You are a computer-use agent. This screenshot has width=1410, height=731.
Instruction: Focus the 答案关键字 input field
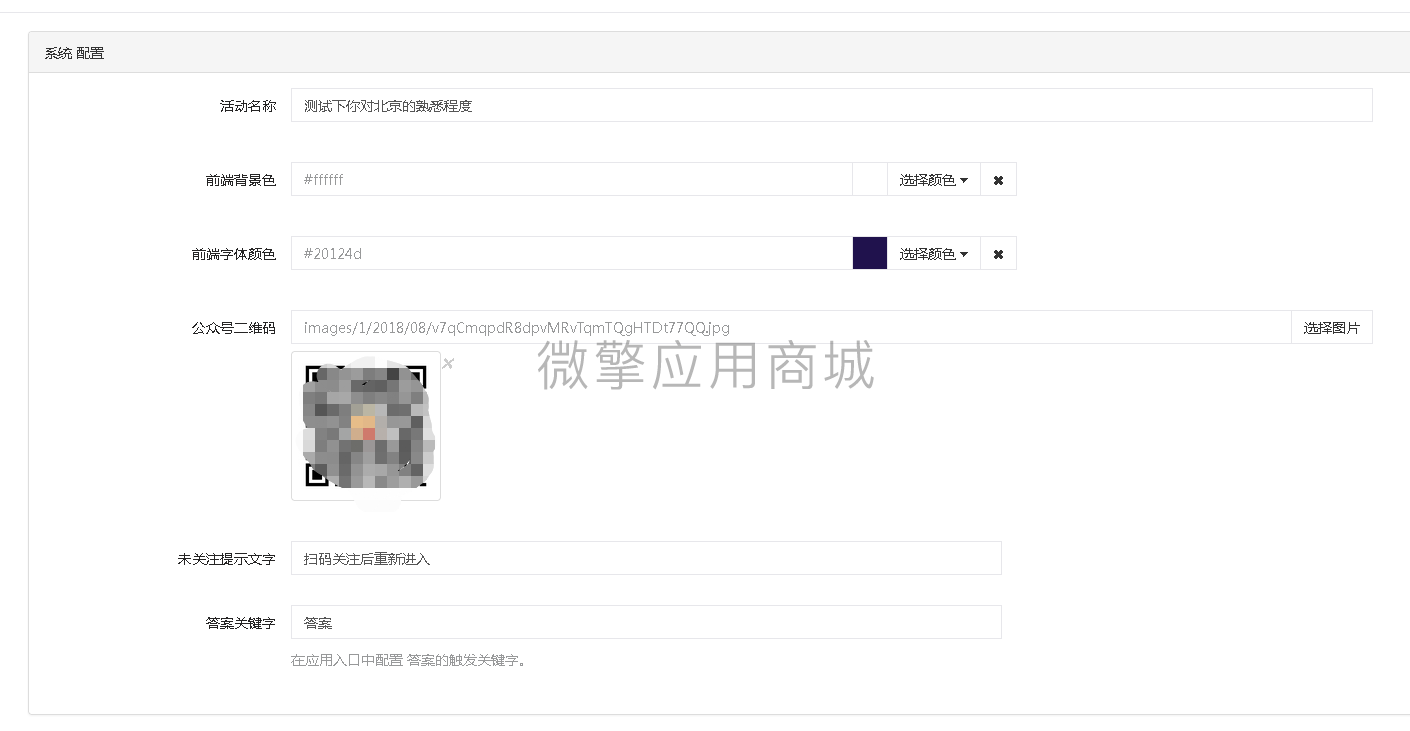tap(646, 622)
